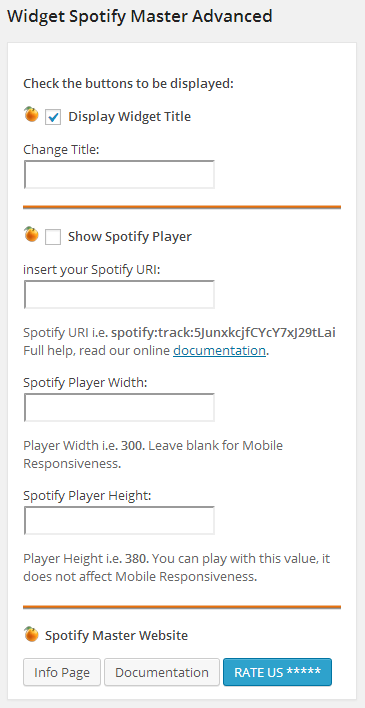Click the Spotify Master Website text

[x=116, y=636]
